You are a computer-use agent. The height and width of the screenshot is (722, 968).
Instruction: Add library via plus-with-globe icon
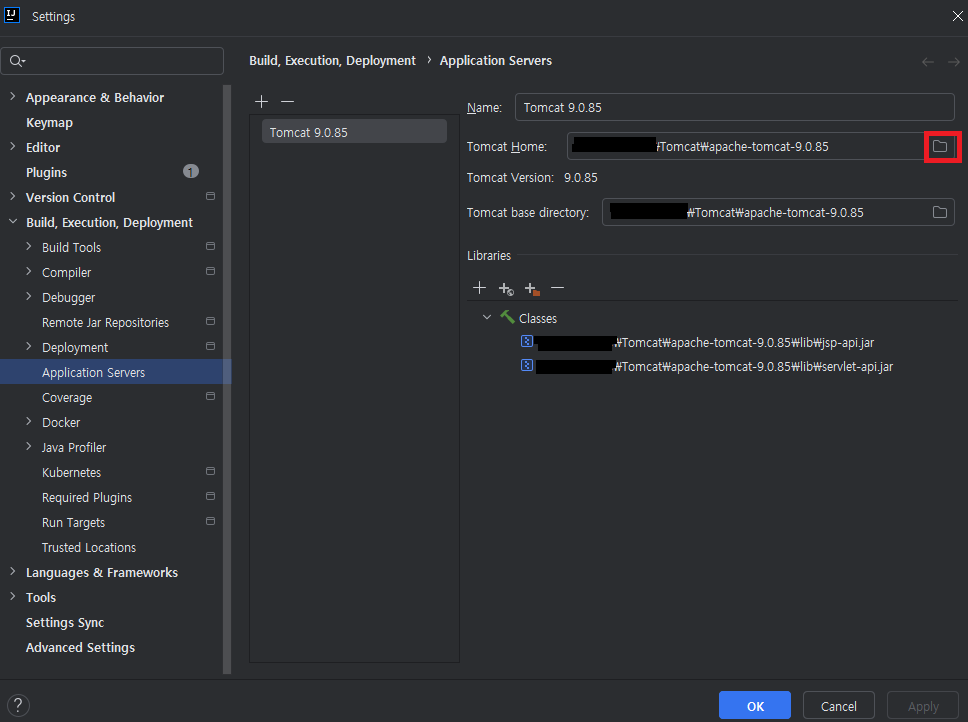tap(506, 288)
